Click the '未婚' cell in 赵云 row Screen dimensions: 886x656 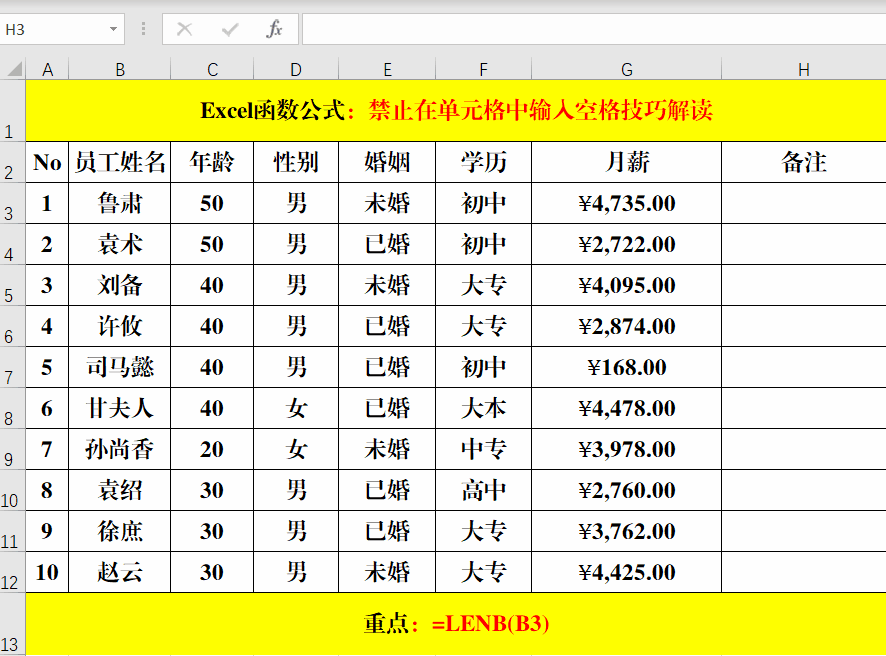(x=387, y=572)
